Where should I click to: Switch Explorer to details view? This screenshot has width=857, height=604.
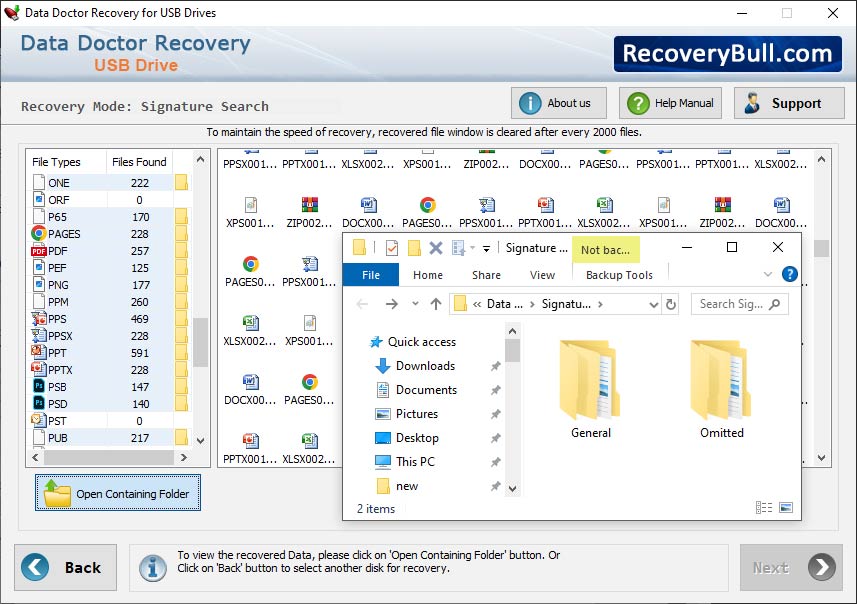(764, 508)
